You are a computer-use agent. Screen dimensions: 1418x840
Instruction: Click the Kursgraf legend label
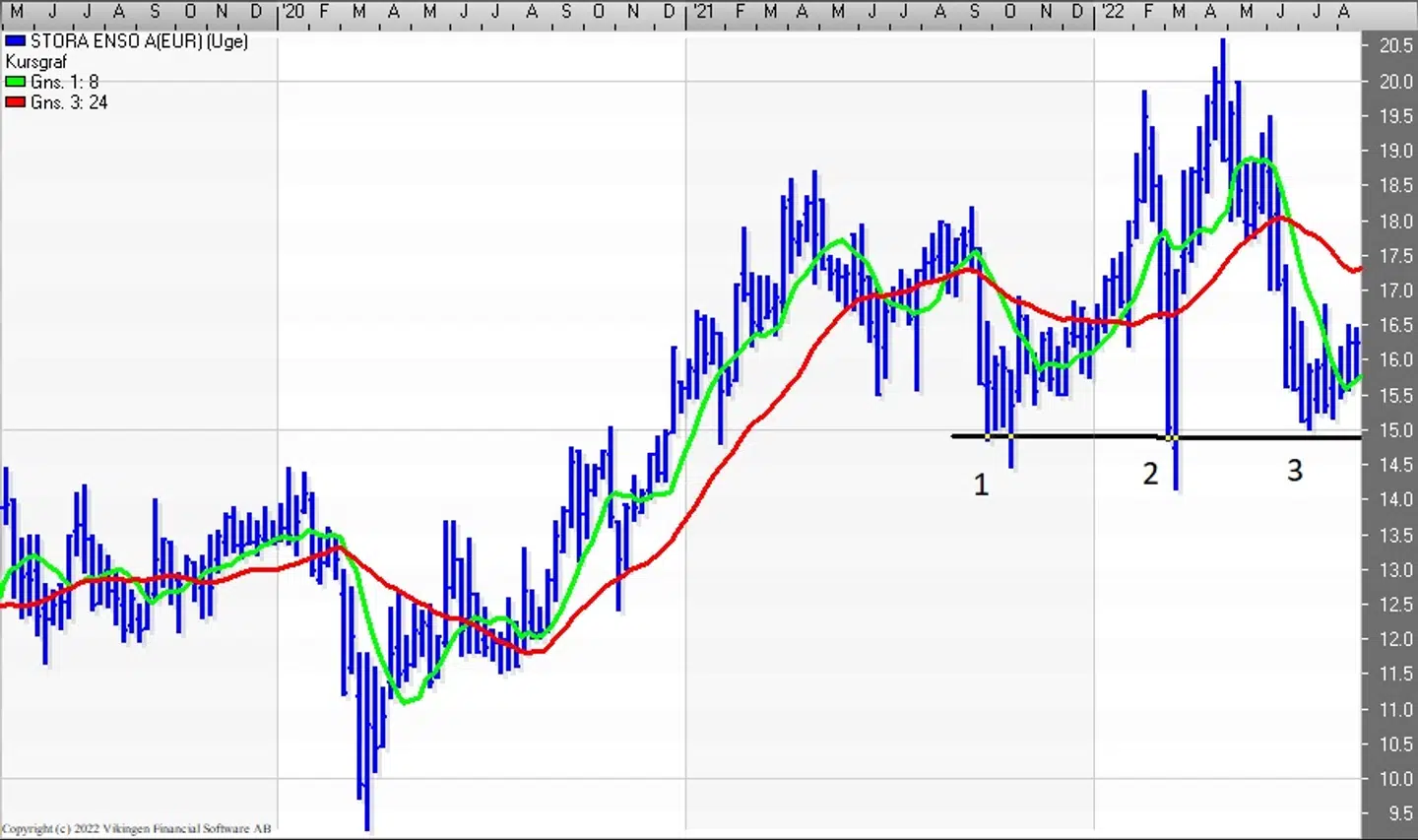point(36,62)
